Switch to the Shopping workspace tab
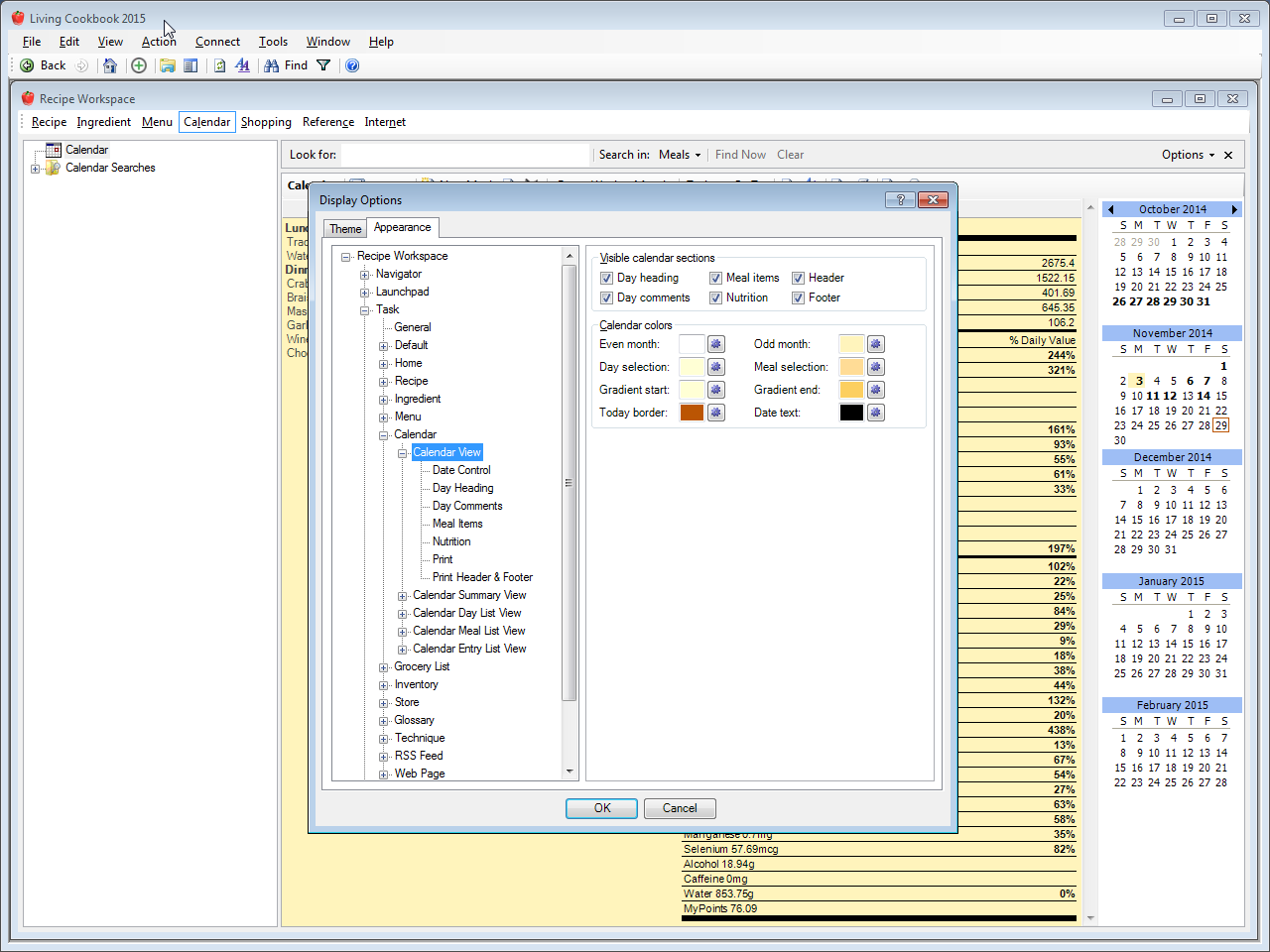Viewport: 1270px width, 952px height. [x=266, y=122]
